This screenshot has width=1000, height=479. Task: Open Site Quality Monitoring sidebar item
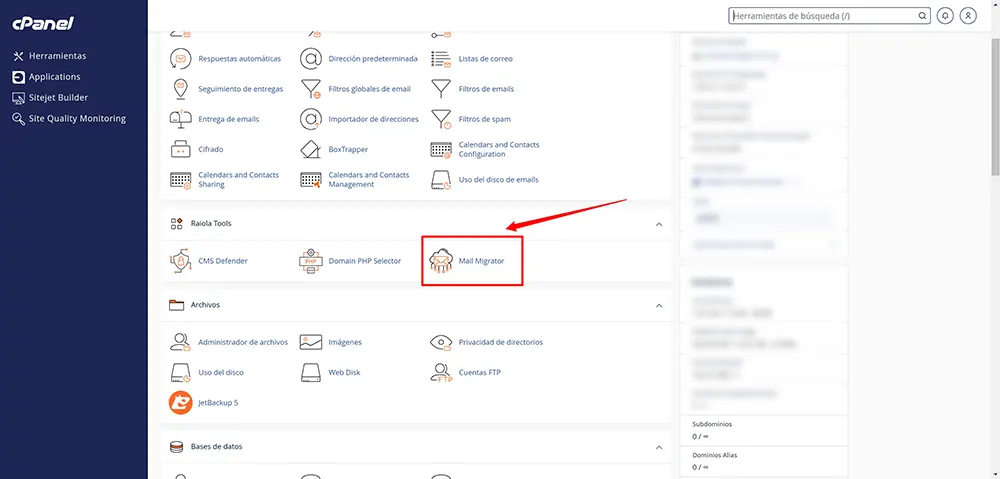77,118
